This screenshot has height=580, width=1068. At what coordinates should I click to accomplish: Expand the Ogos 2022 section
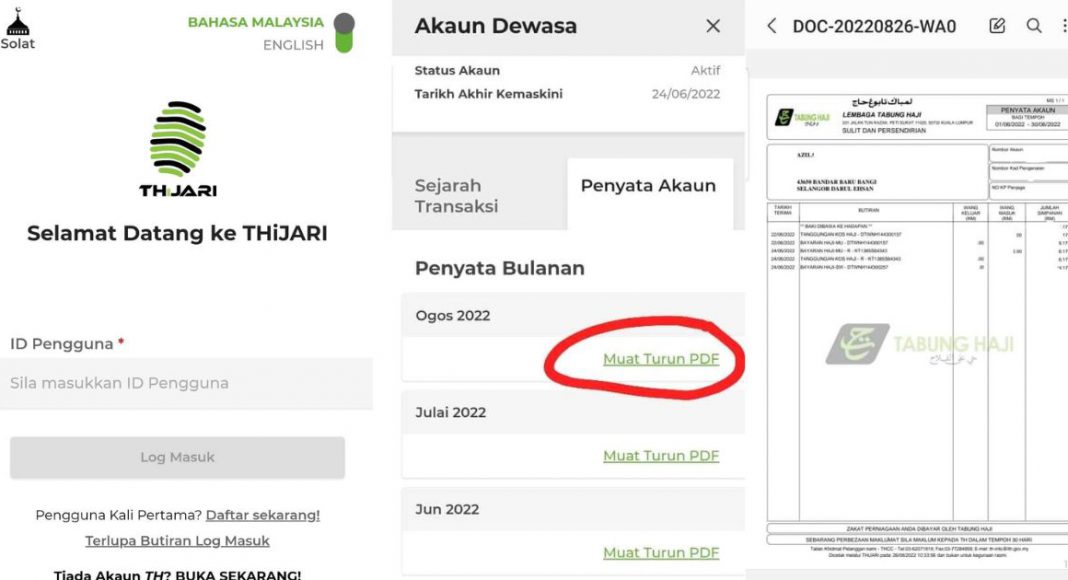(x=450, y=315)
